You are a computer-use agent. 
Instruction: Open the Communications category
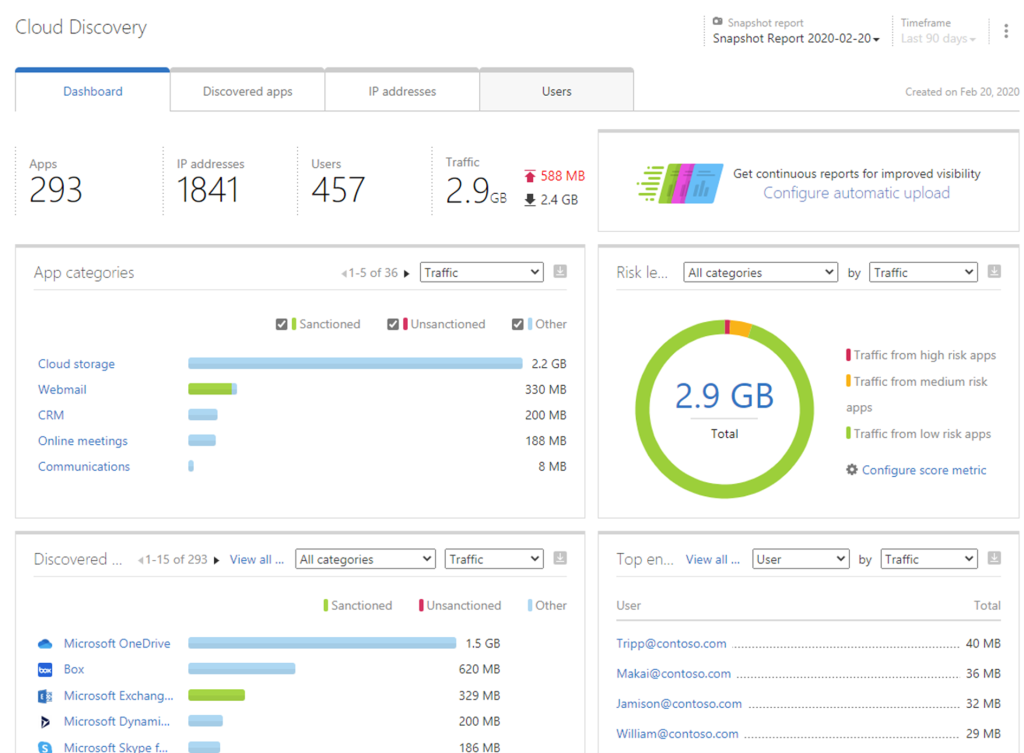[84, 466]
